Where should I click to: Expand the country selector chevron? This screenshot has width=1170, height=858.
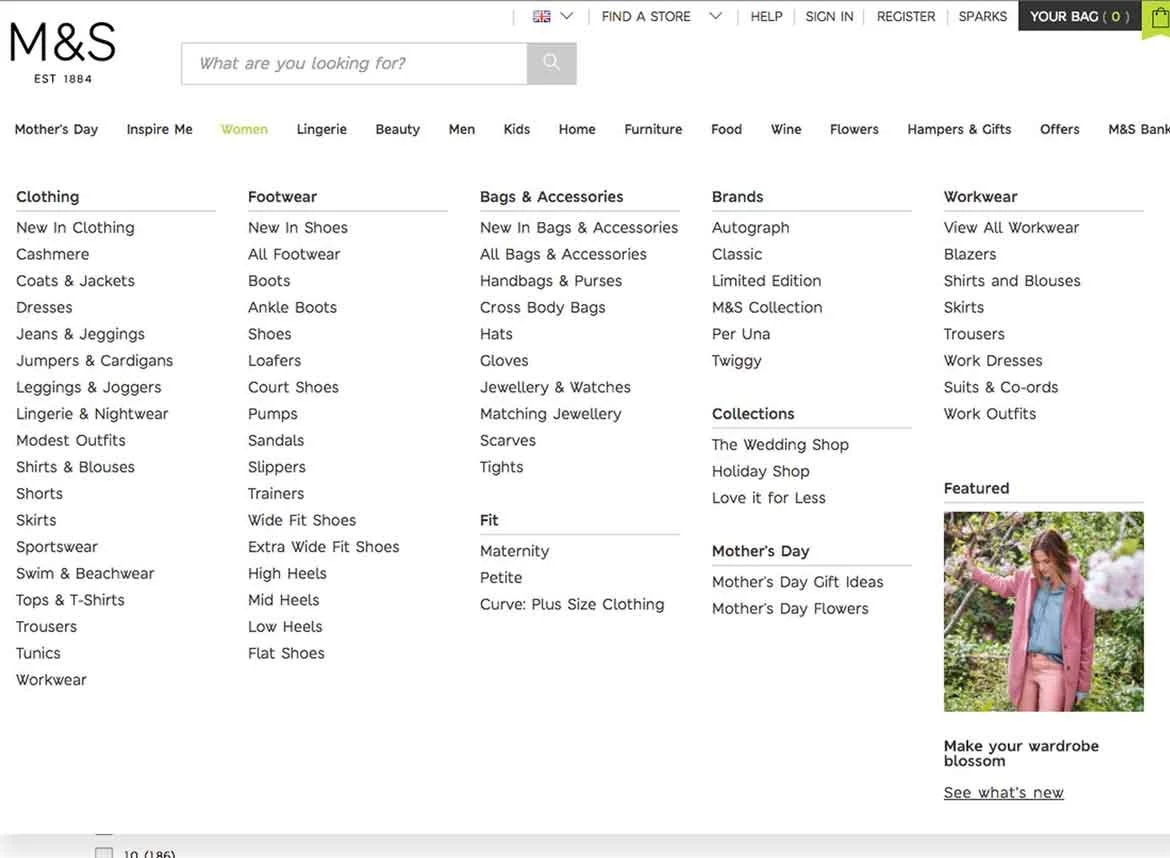point(566,16)
